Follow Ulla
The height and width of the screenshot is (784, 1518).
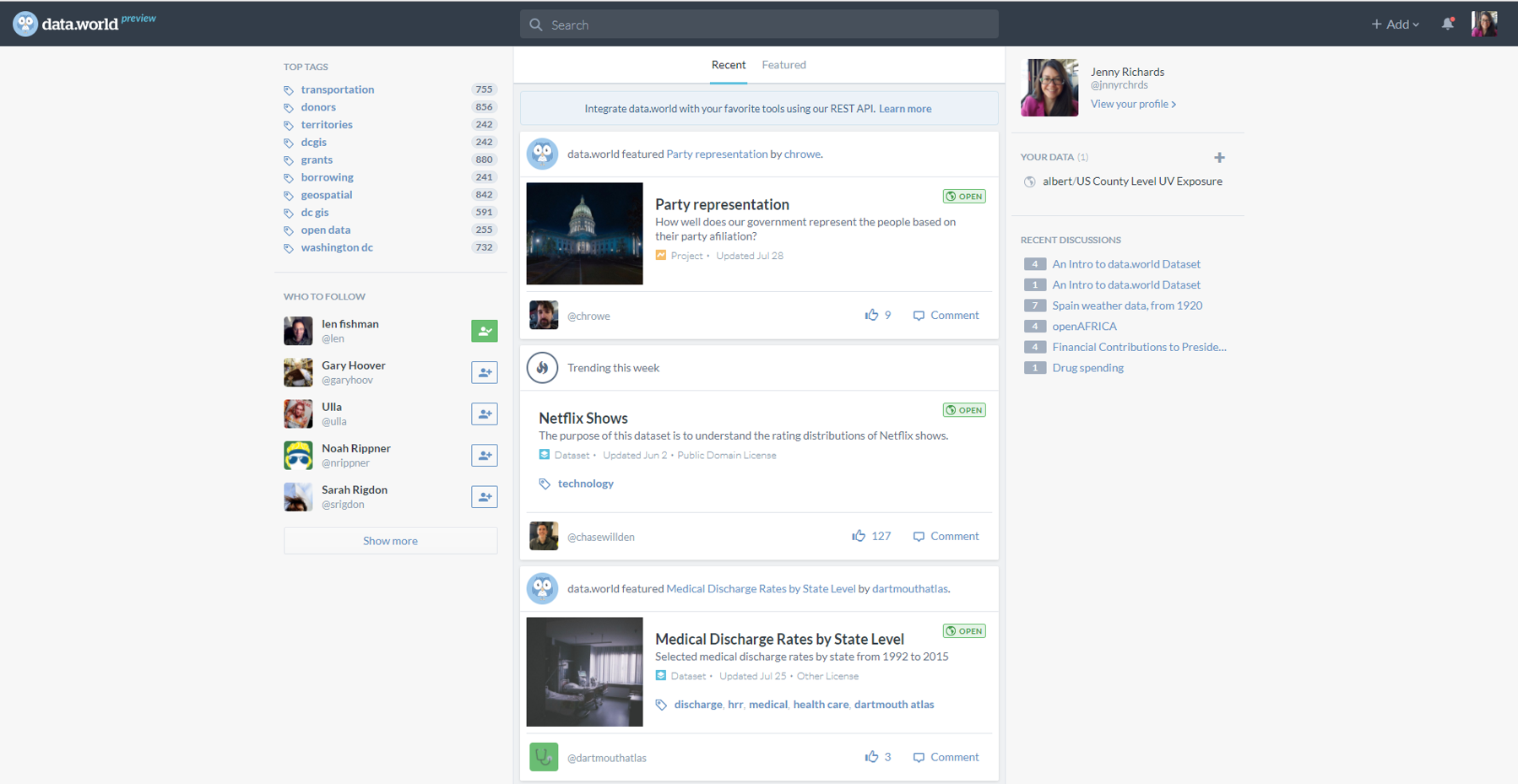(x=485, y=414)
